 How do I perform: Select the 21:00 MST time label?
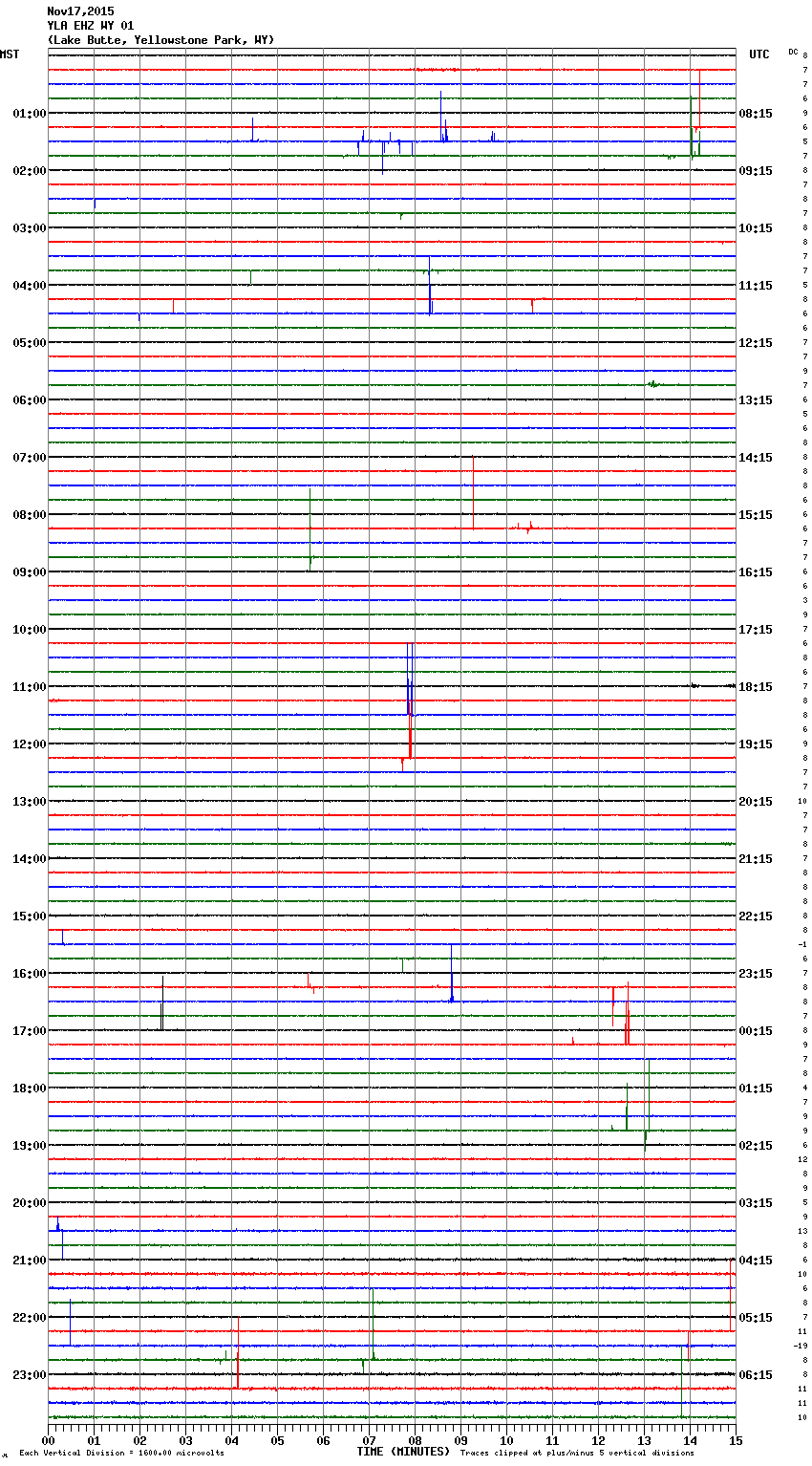(30, 1261)
